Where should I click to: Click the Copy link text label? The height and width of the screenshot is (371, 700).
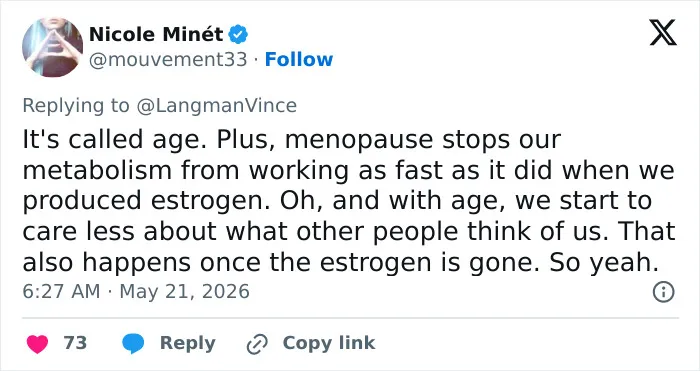click(x=329, y=343)
